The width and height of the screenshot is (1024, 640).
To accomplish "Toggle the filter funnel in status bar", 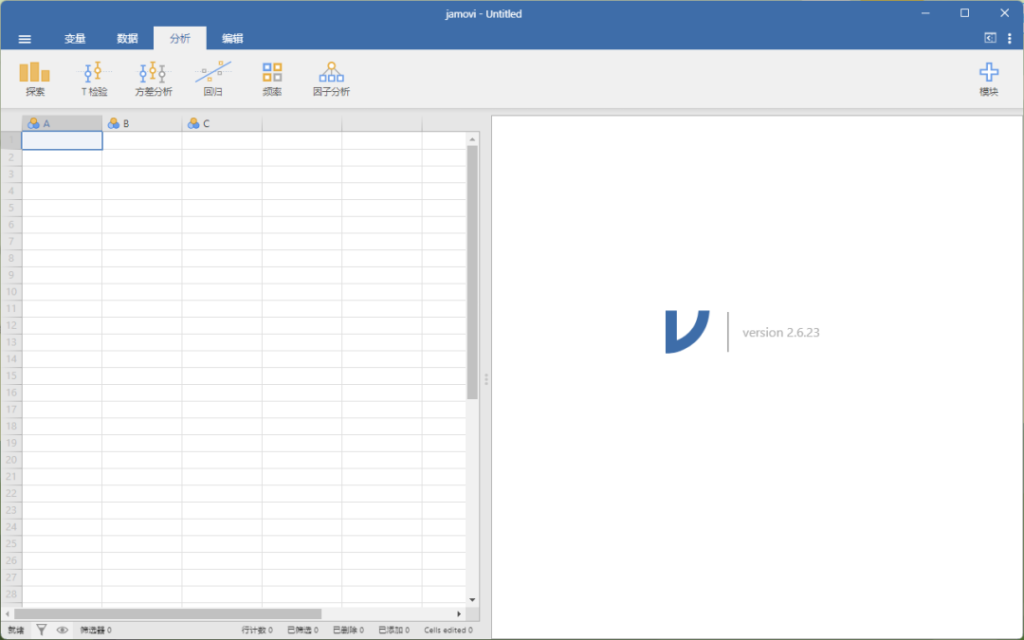I will pos(41,630).
